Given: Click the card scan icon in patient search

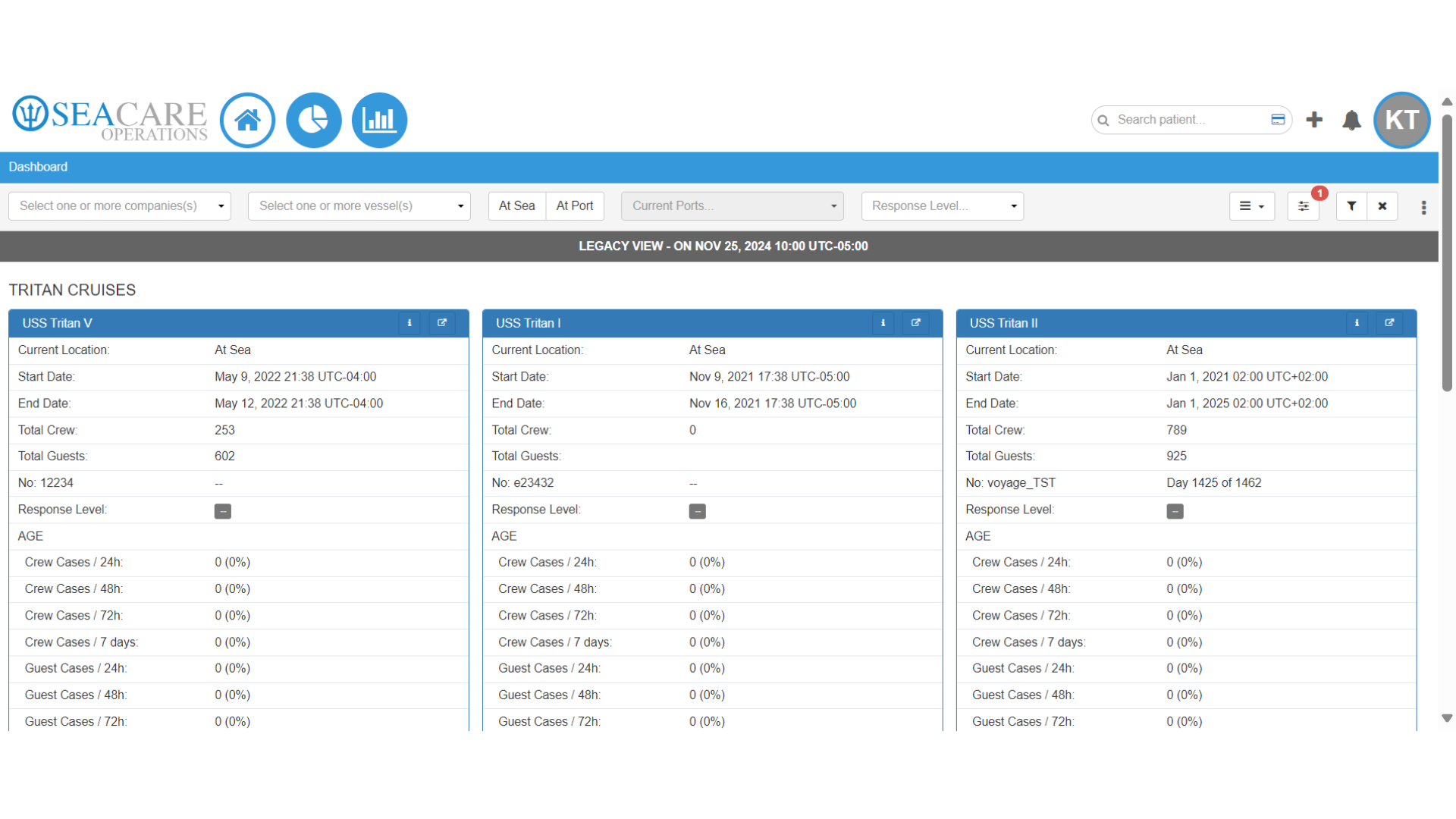Looking at the screenshot, I should [x=1278, y=120].
